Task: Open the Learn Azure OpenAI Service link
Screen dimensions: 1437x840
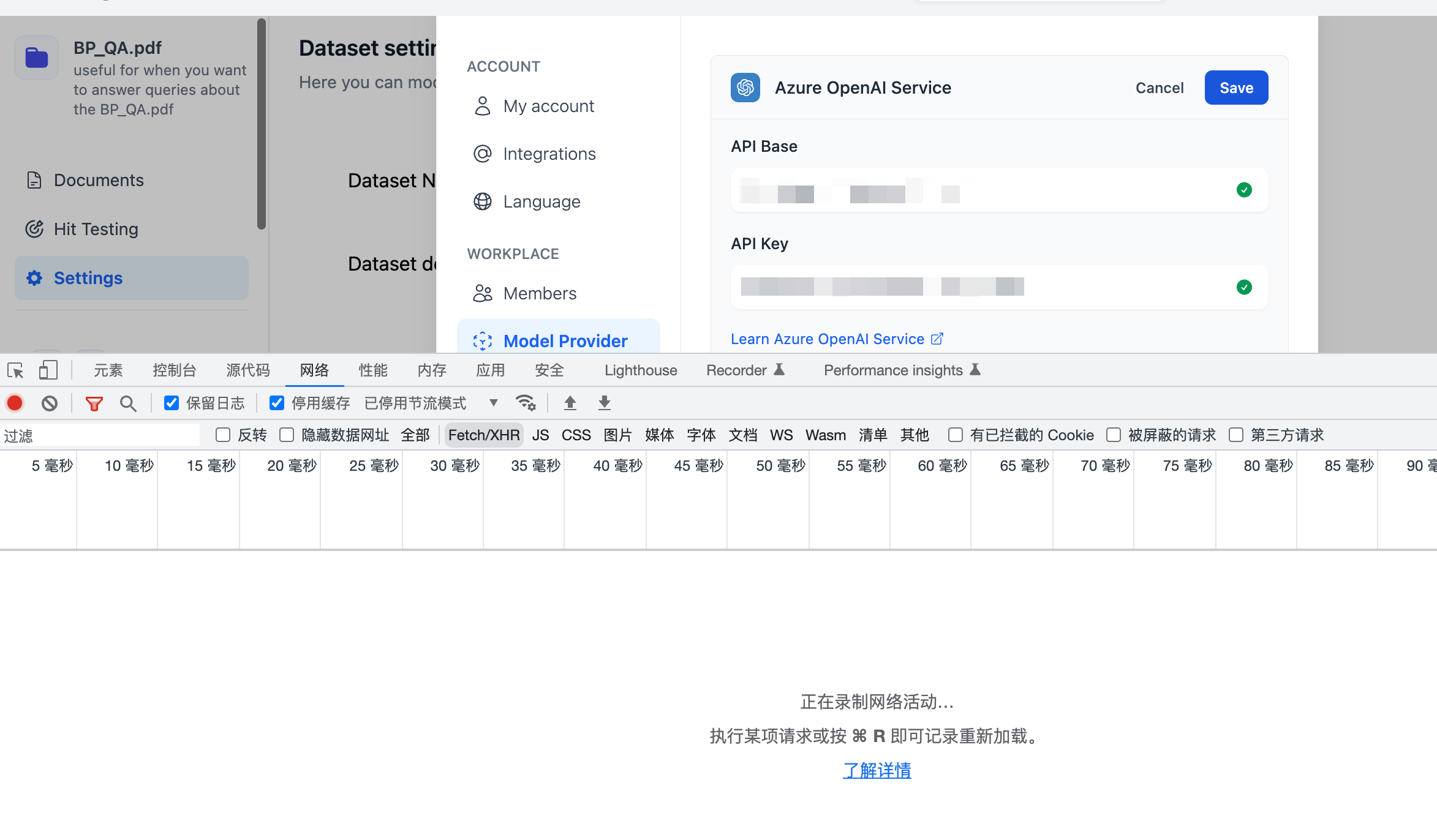Action: pos(828,339)
